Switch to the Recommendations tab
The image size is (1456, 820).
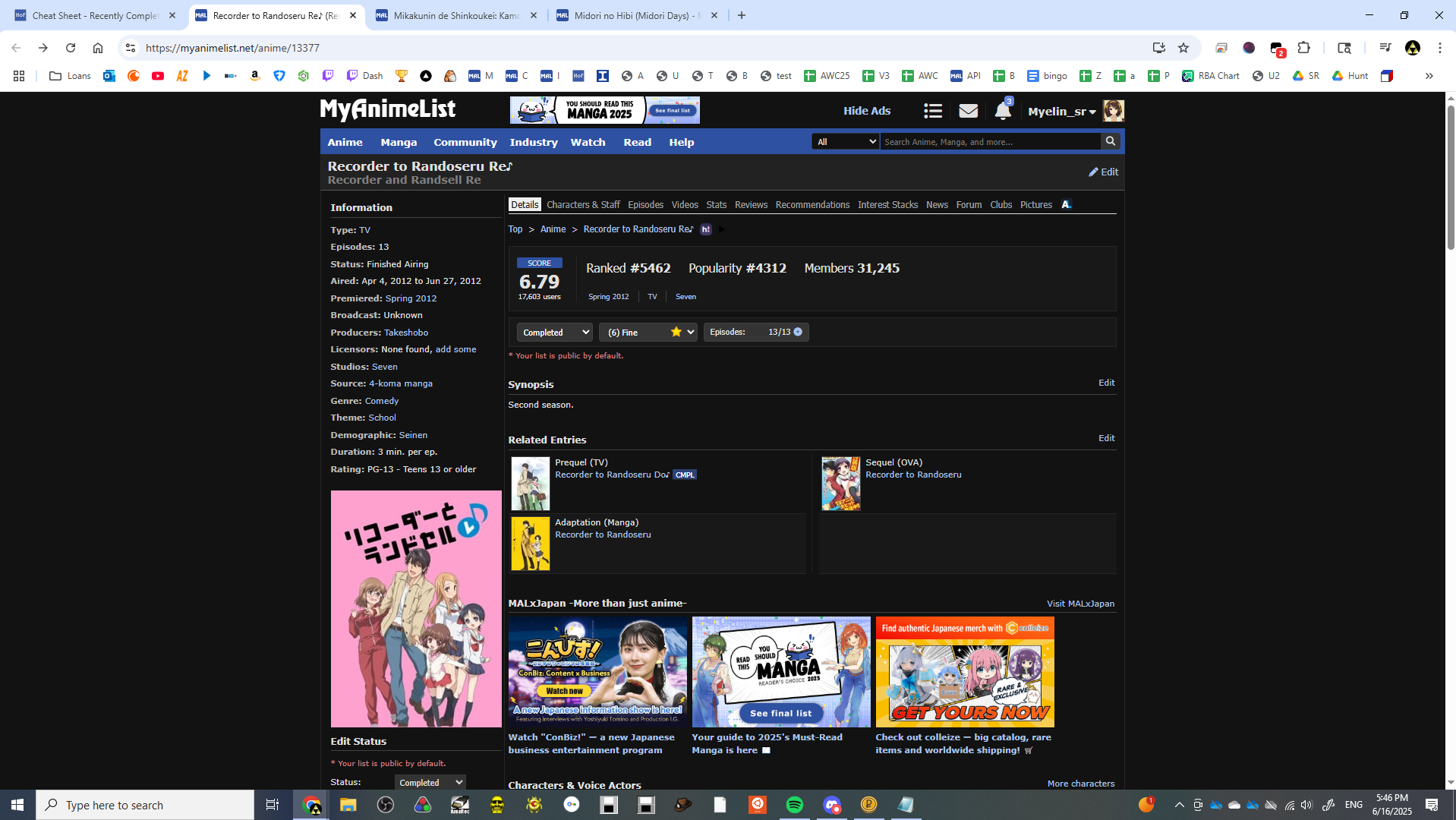click(812, 205)
